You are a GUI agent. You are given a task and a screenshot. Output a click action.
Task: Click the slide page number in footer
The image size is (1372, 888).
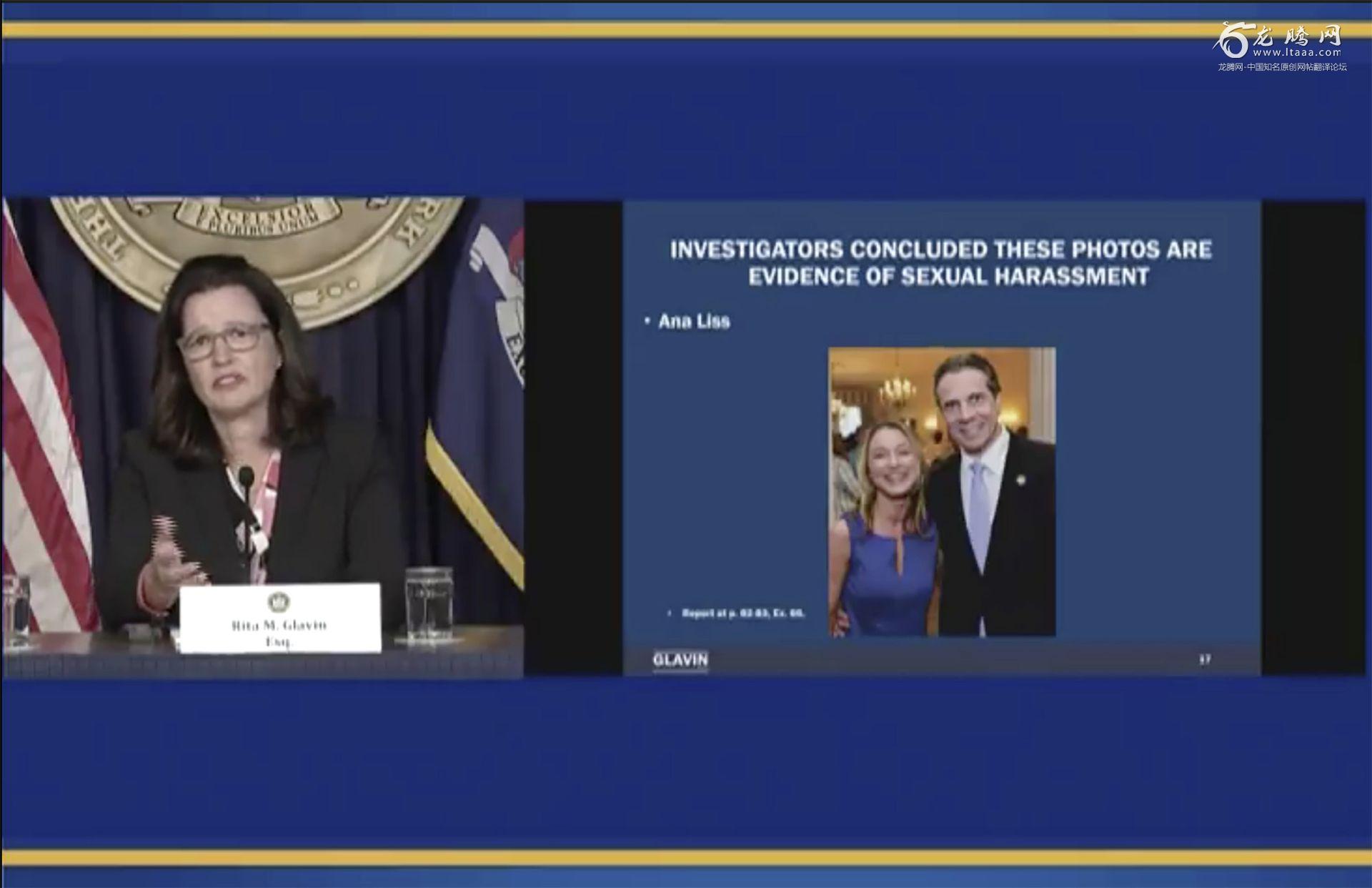coord(1205,659)
